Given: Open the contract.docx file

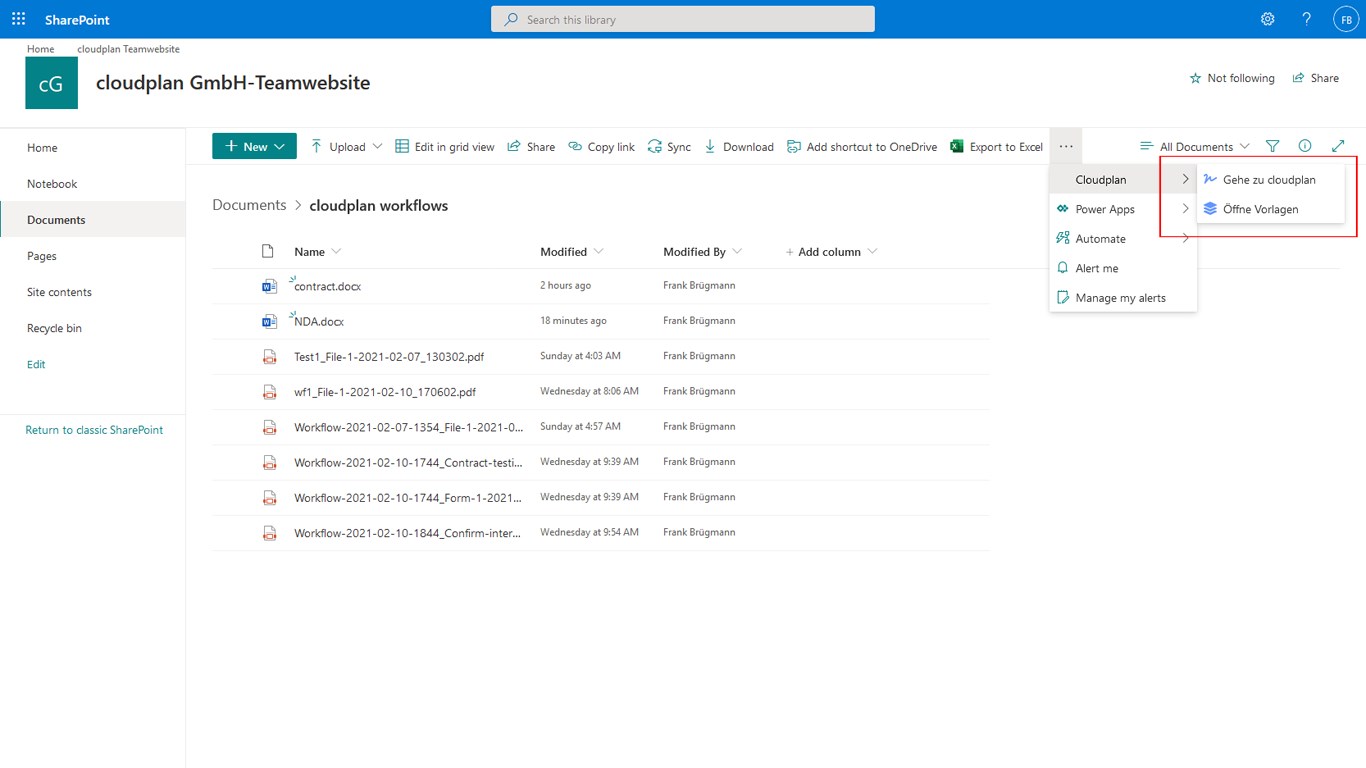Looking at the screenshot, I should pos(327,286).
